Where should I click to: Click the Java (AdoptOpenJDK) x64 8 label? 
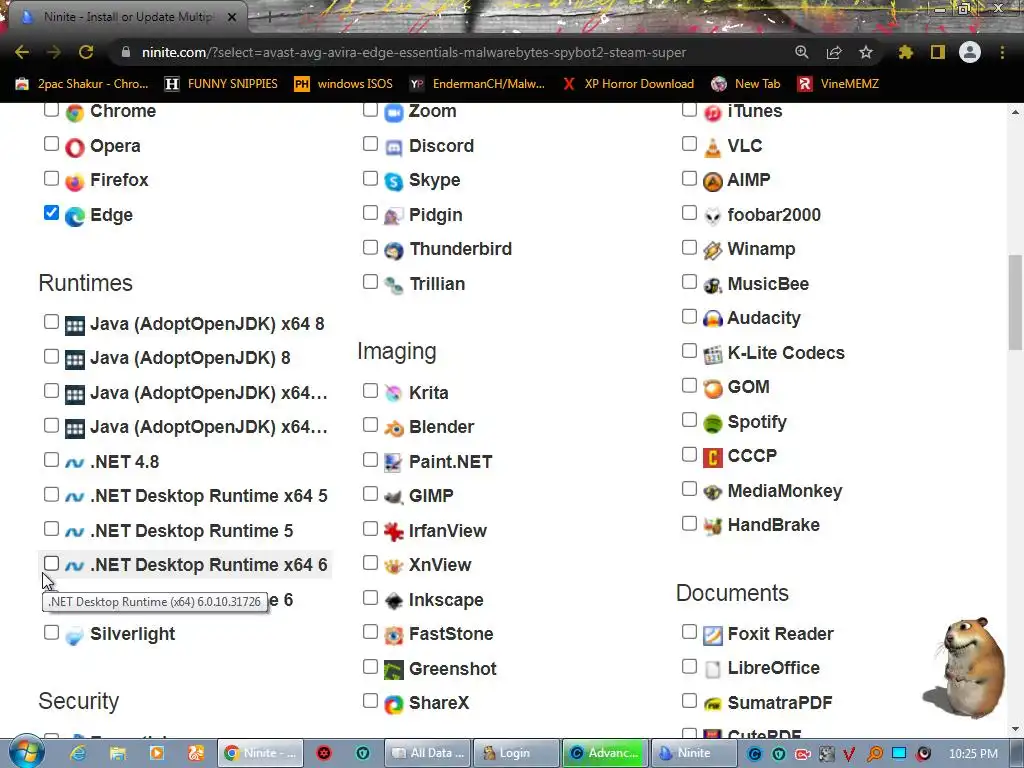point(207,324)
